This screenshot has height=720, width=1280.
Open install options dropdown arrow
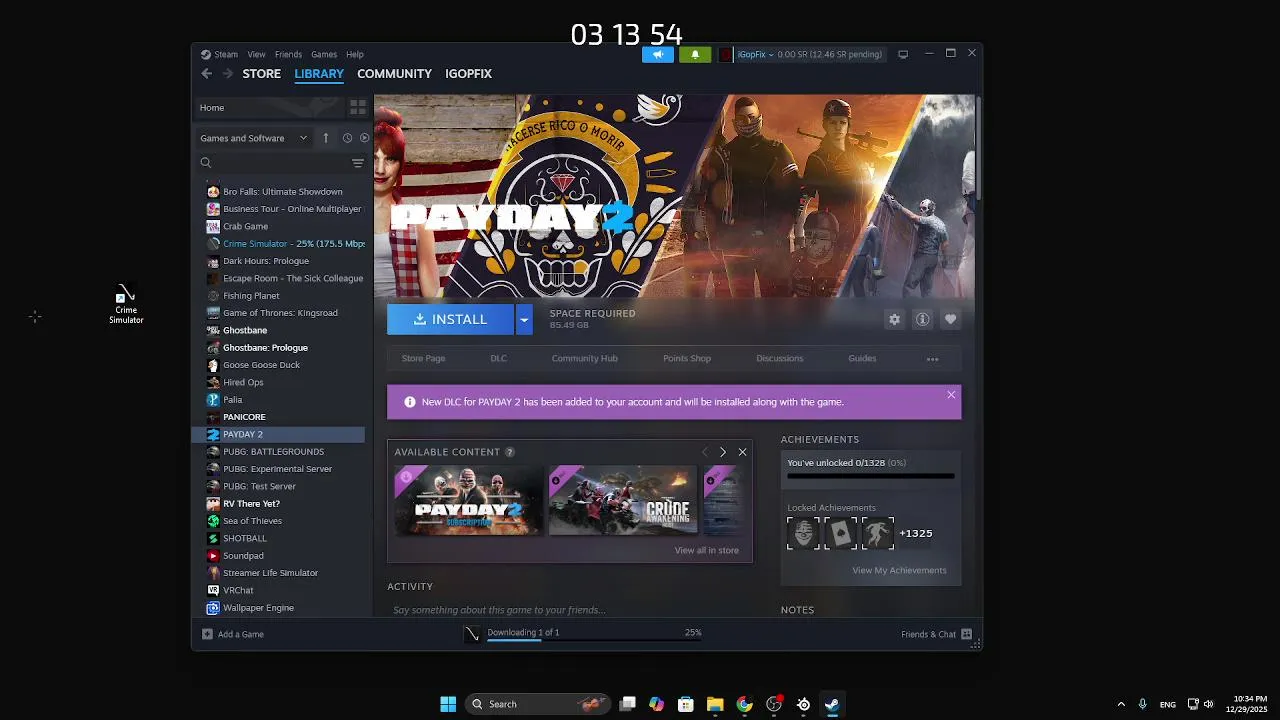(x=524, y=319)
